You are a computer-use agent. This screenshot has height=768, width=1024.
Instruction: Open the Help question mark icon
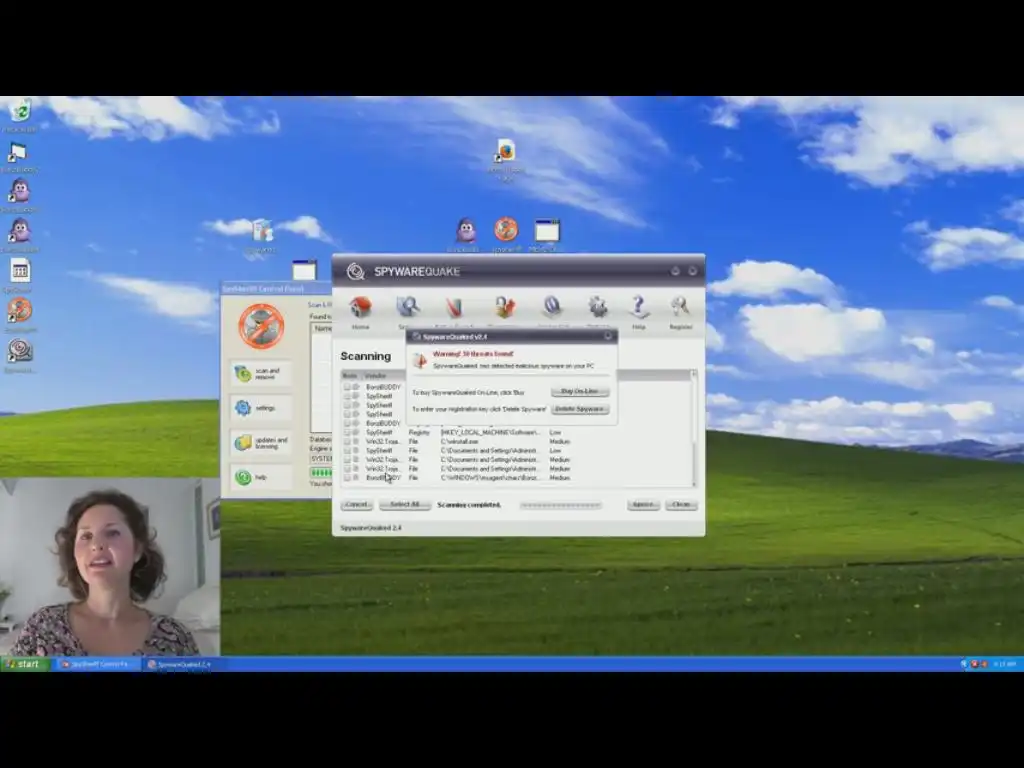pyautogui.click(x=639, y=306)
